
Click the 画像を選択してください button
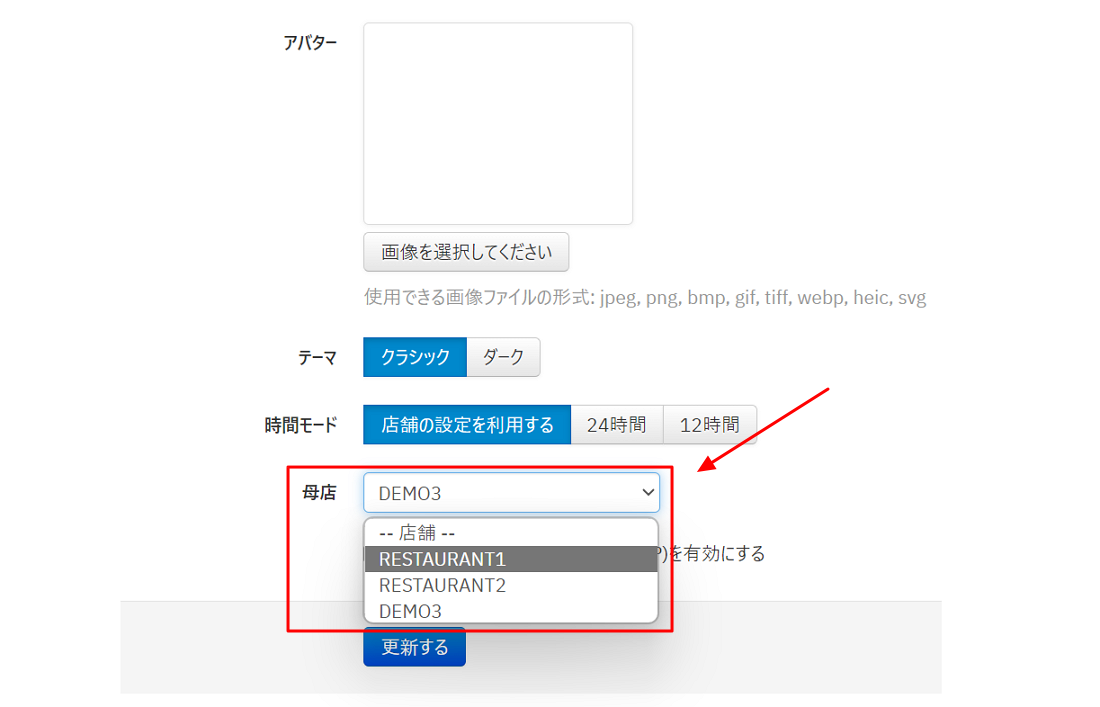point(466,252)
